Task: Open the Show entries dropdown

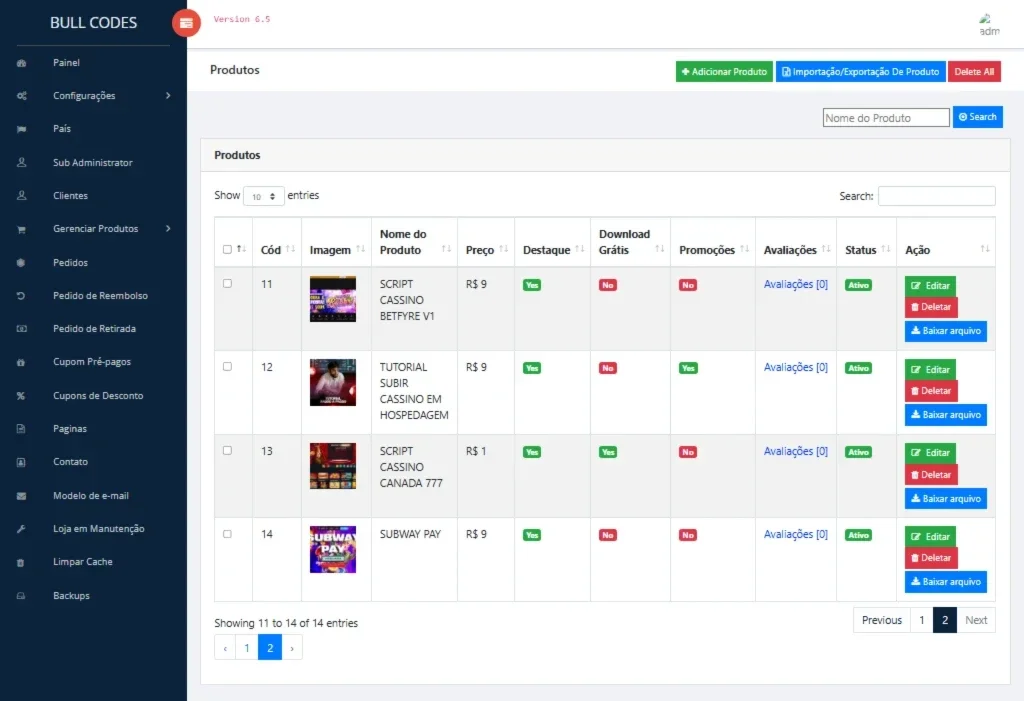Action: coord(264,196)
